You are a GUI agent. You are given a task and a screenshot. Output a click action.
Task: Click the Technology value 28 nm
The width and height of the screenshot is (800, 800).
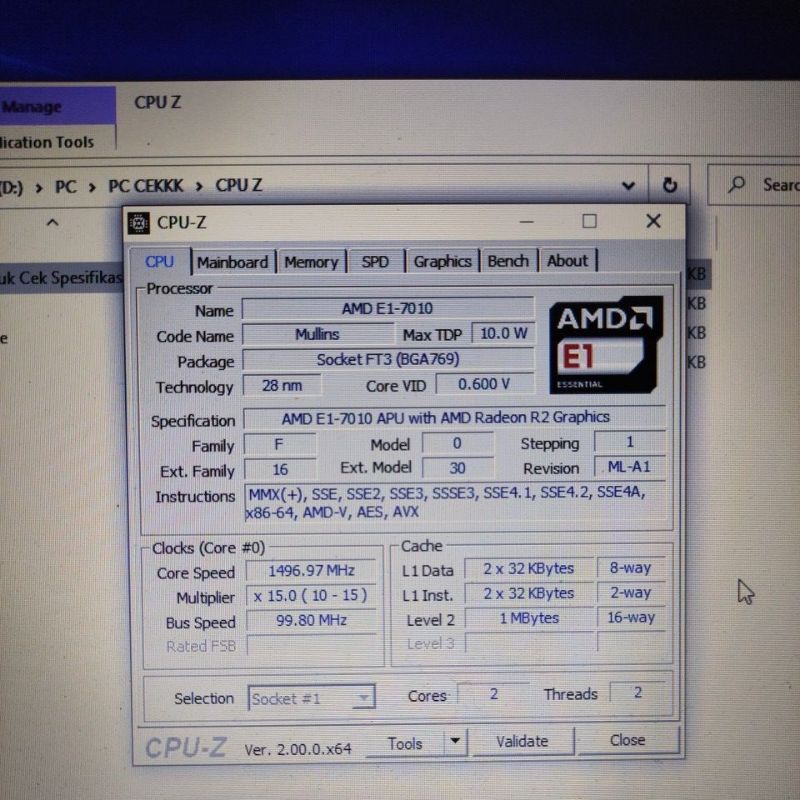(x=282, y=385)
